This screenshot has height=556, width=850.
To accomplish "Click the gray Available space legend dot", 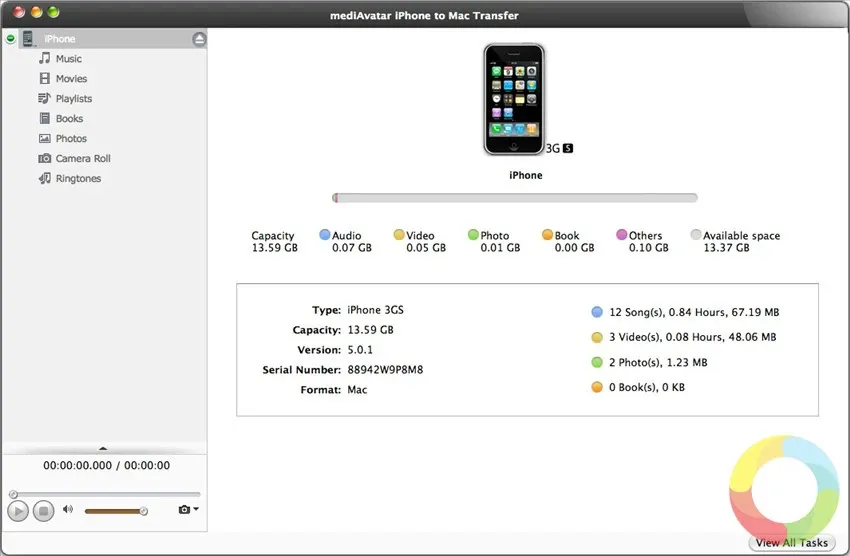I will point(696,234).
